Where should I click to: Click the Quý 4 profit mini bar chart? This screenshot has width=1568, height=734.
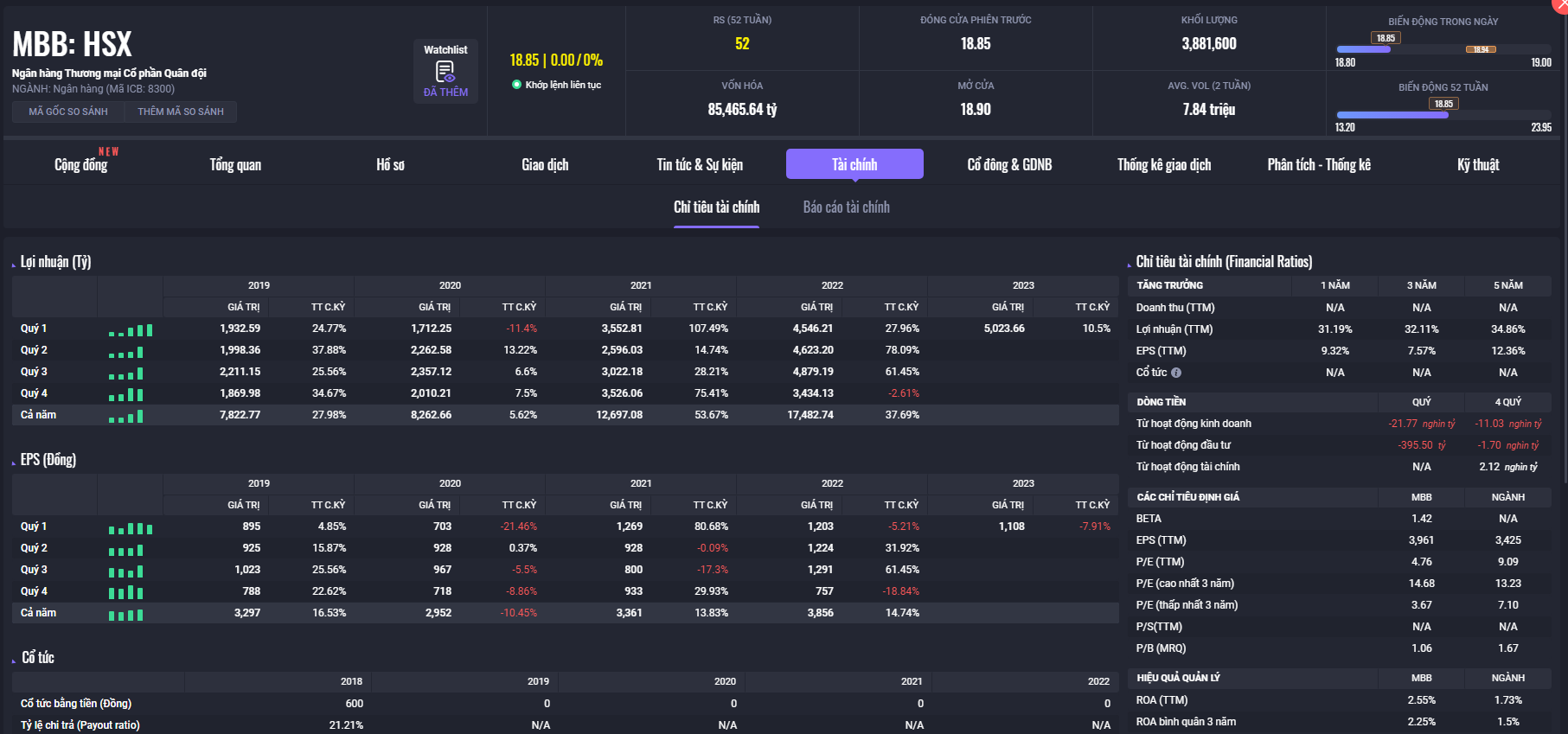tap(126, 395)
